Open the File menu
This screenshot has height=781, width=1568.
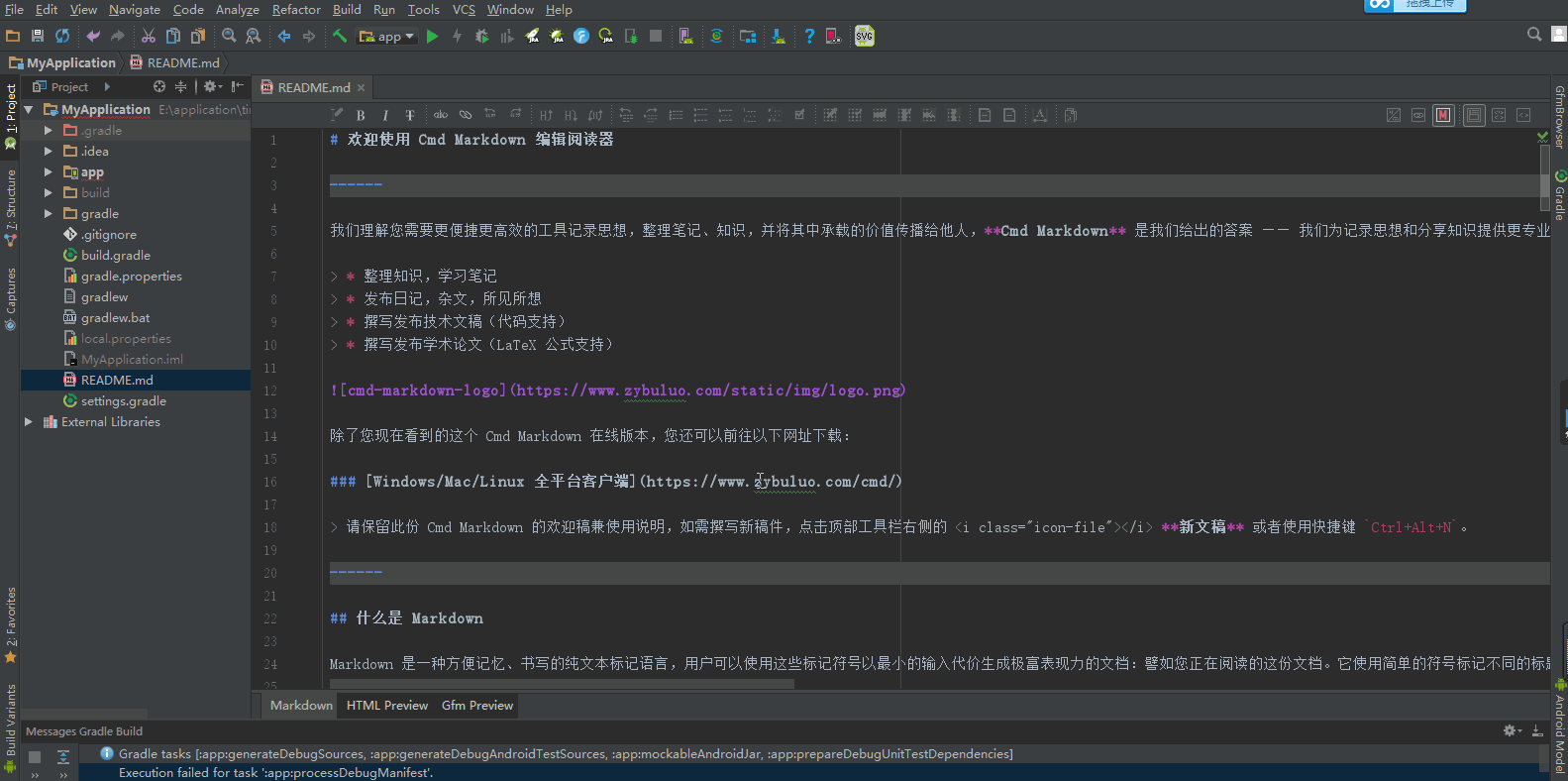coord(14,9)
